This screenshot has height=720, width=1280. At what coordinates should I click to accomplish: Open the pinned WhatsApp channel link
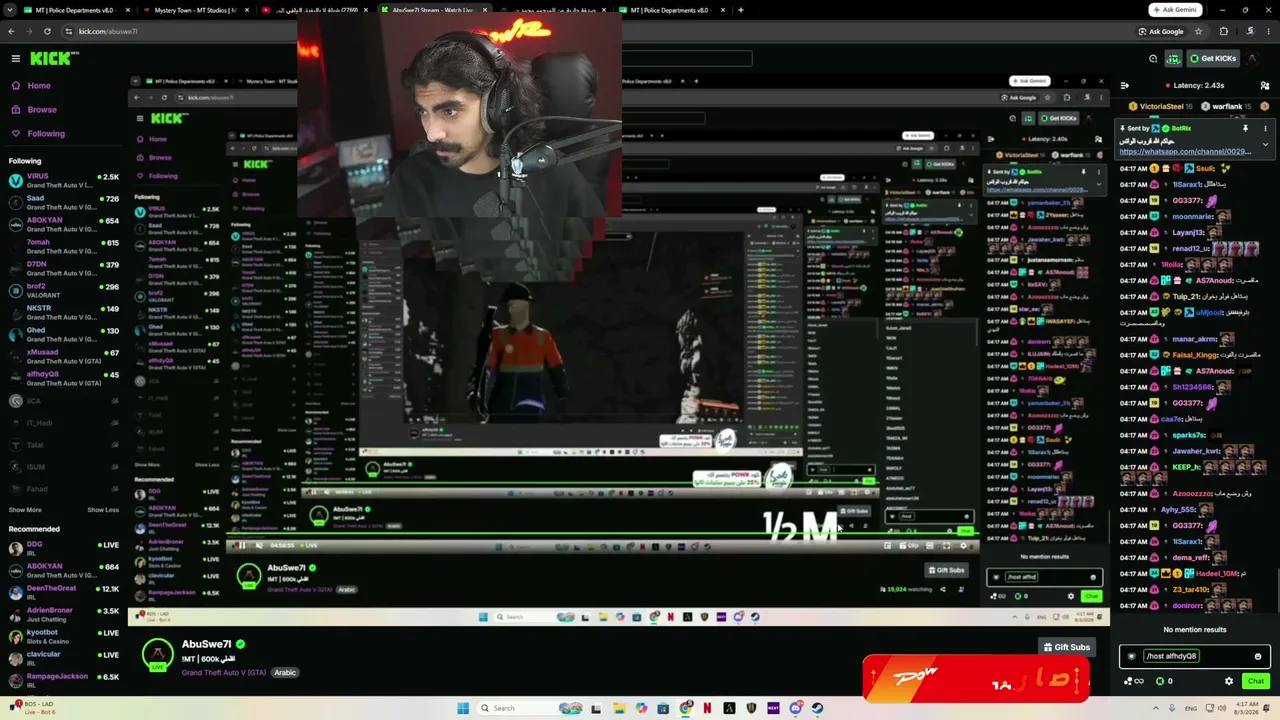(1186, 152)
